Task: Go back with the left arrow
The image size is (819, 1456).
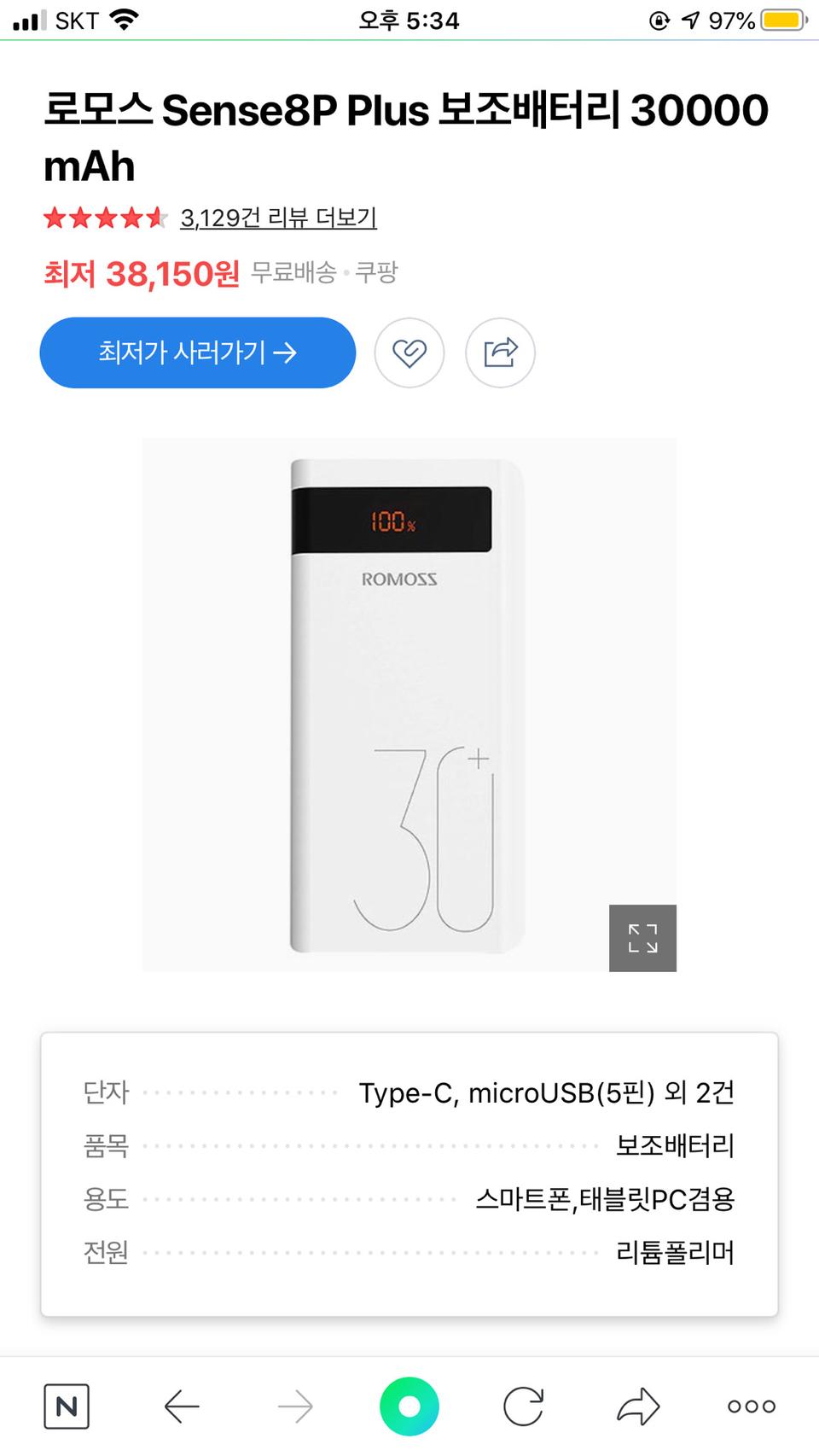Action: pos(182,1406)
